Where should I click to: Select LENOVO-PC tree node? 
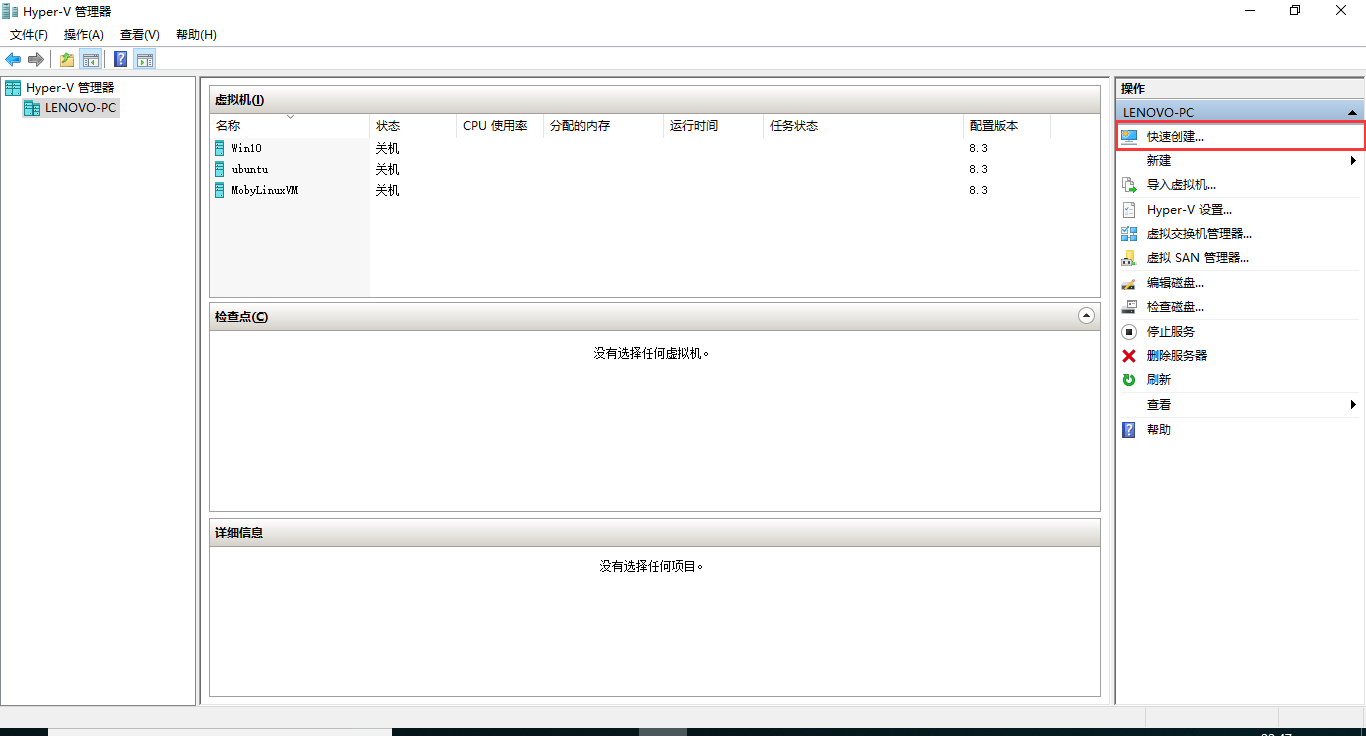tap(80, 108)
